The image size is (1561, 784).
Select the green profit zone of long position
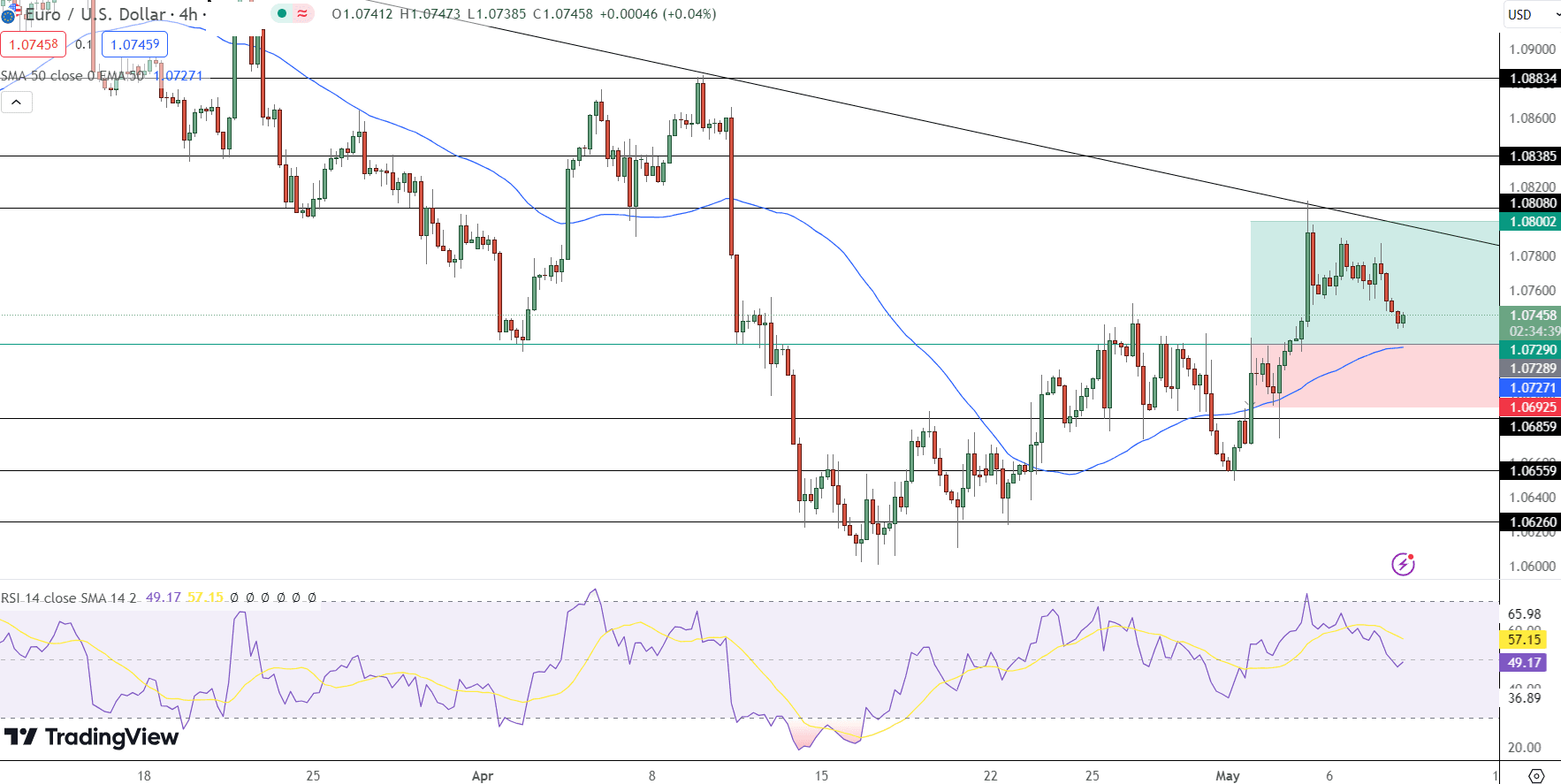(1374, 282)
